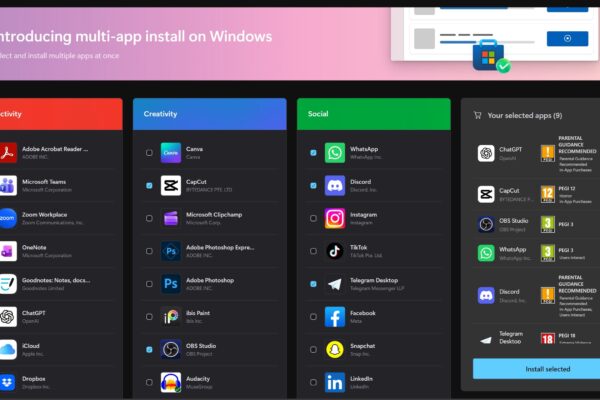Click the Audacity app icon
The height and width of the screenshot is (400, 600).
(x=171, y=382)
